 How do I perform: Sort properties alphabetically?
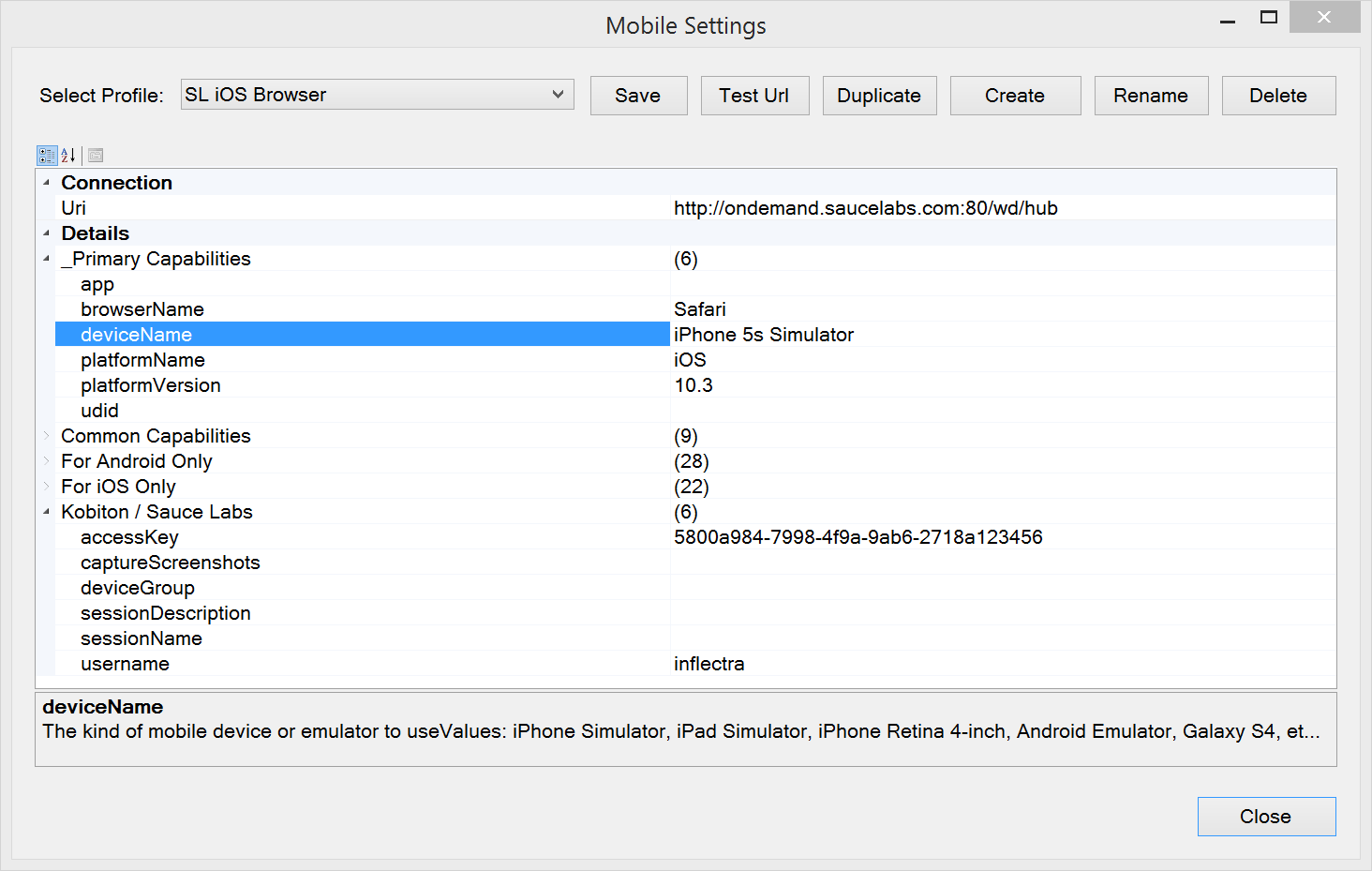[x=68, y=156]
